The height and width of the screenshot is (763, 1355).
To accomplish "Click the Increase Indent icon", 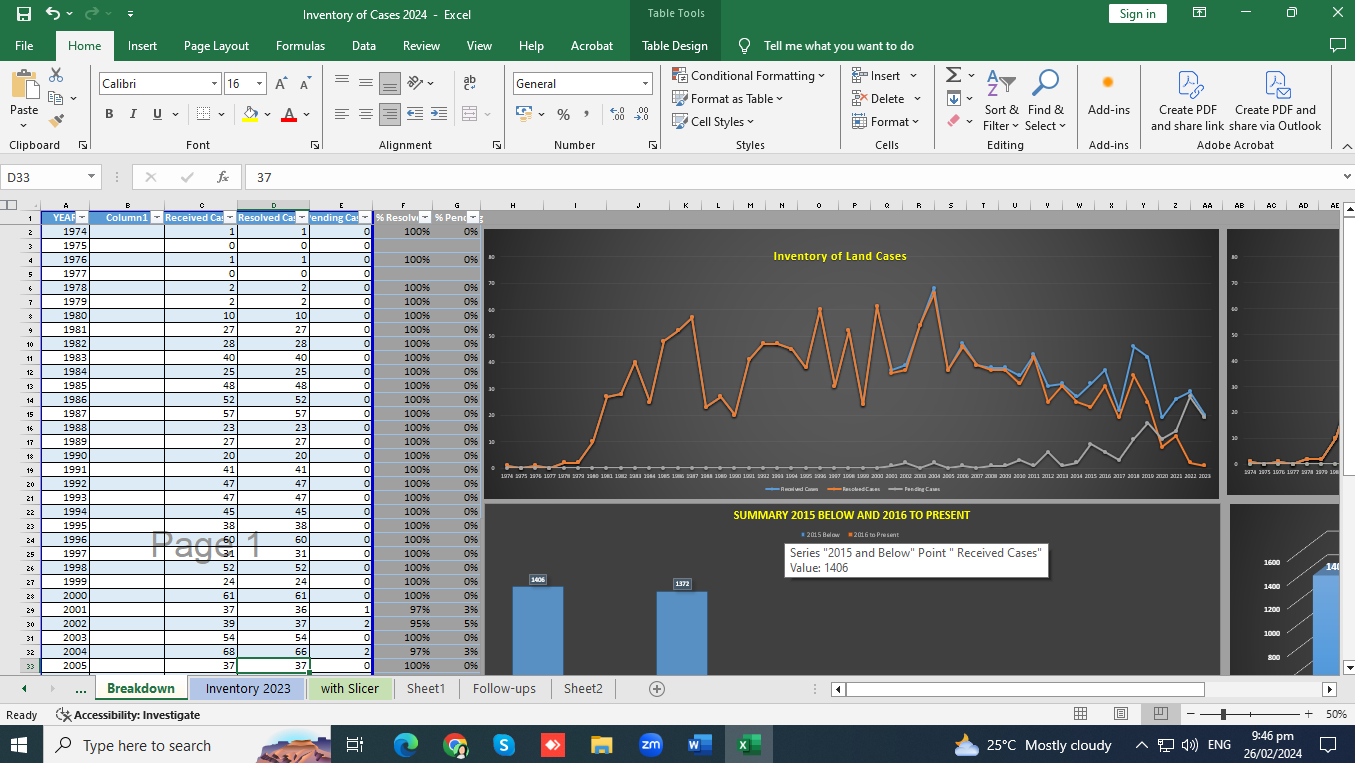I will click(438, 114).
